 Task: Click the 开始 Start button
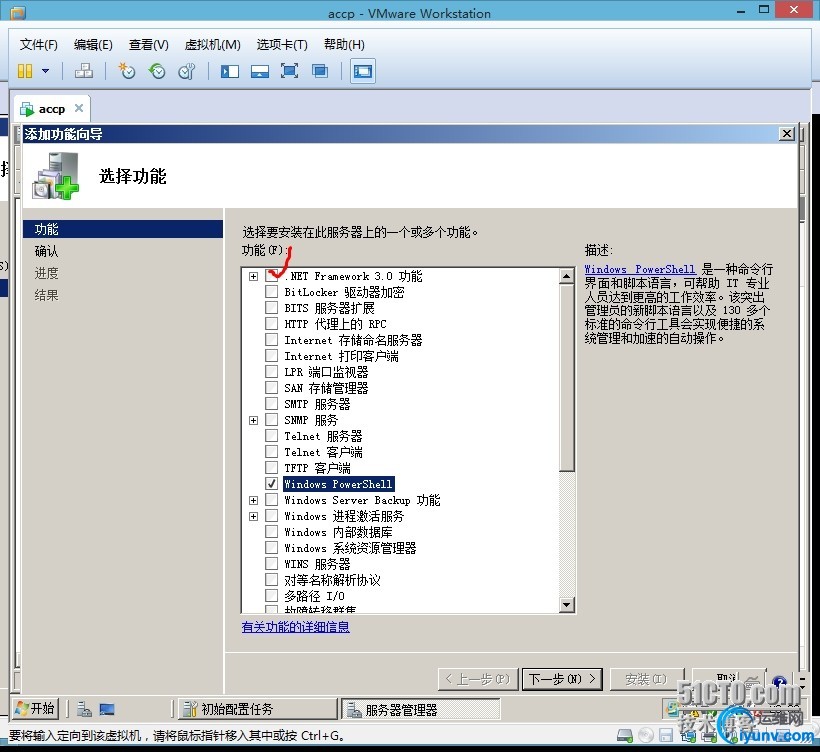coord(35,709)
